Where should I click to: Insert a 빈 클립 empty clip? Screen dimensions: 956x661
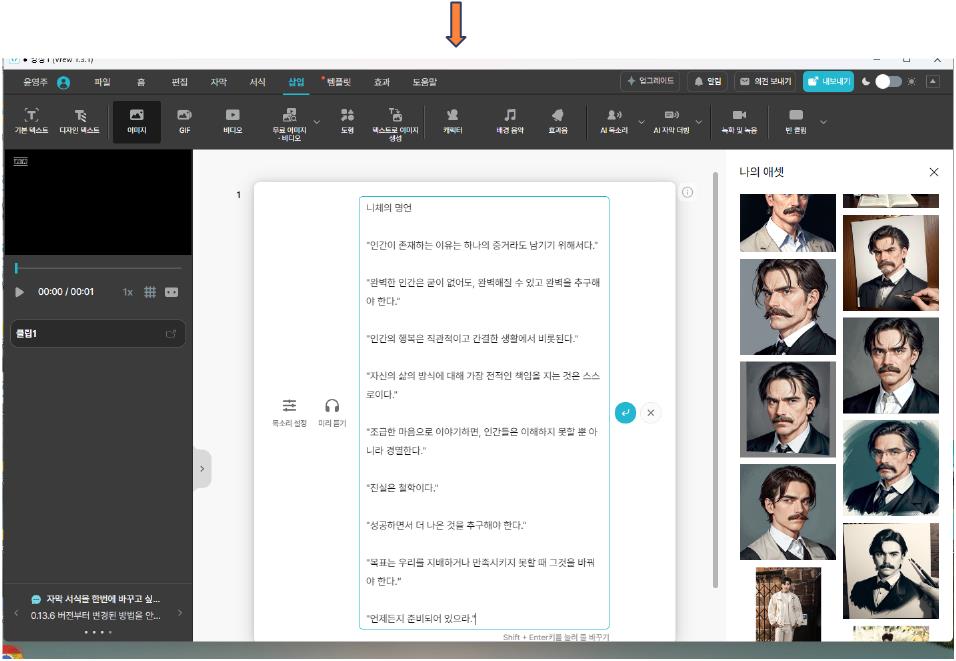pyautogui.click(x=796, y=121)
